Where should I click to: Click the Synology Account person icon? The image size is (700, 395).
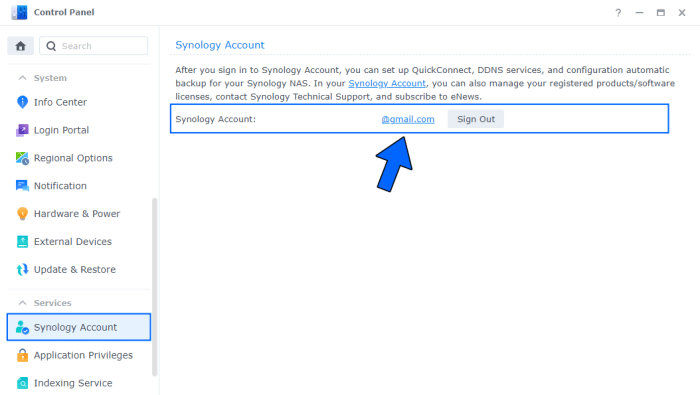click(22, 327)
